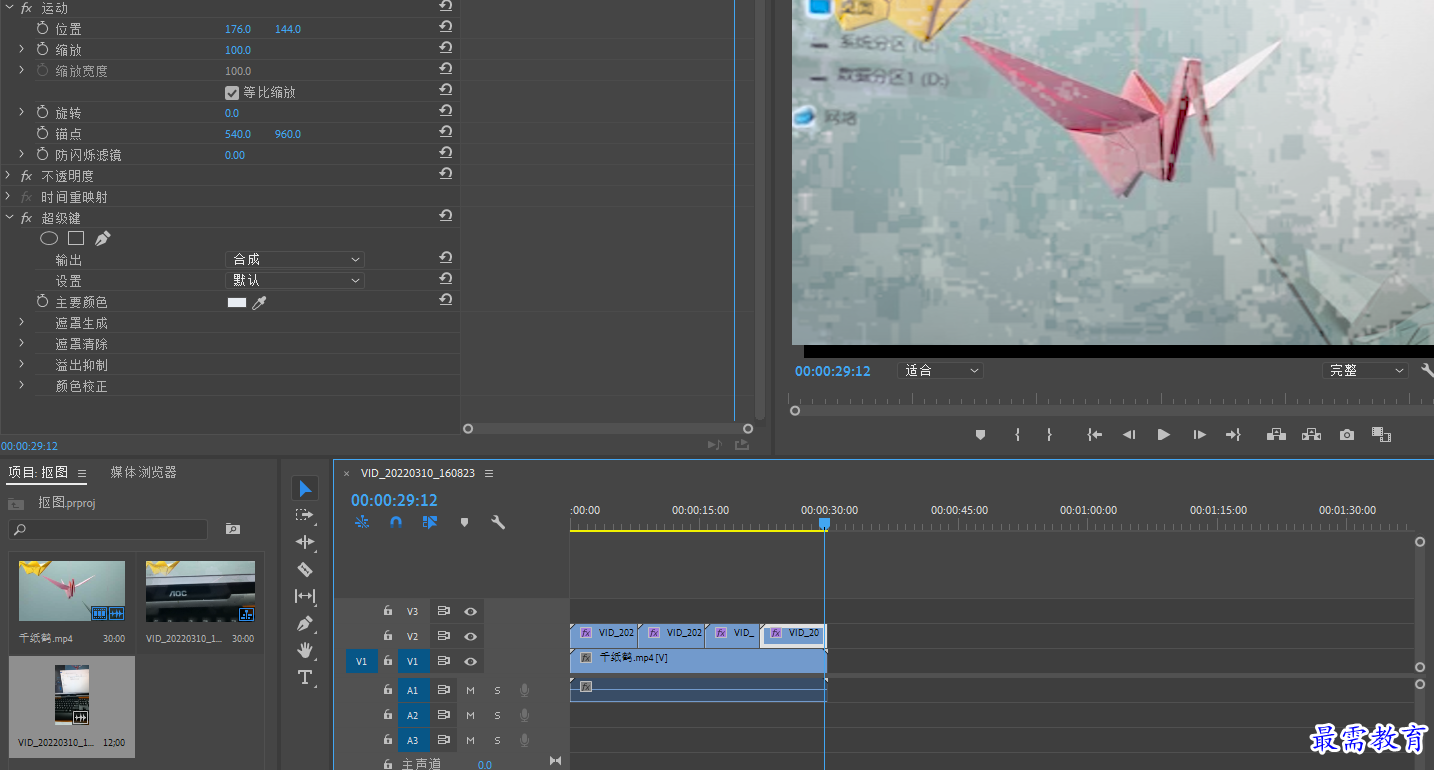This screenshot has height=770, width=1434.
Task: Toggle sync lock for A3
Action: 444,740
